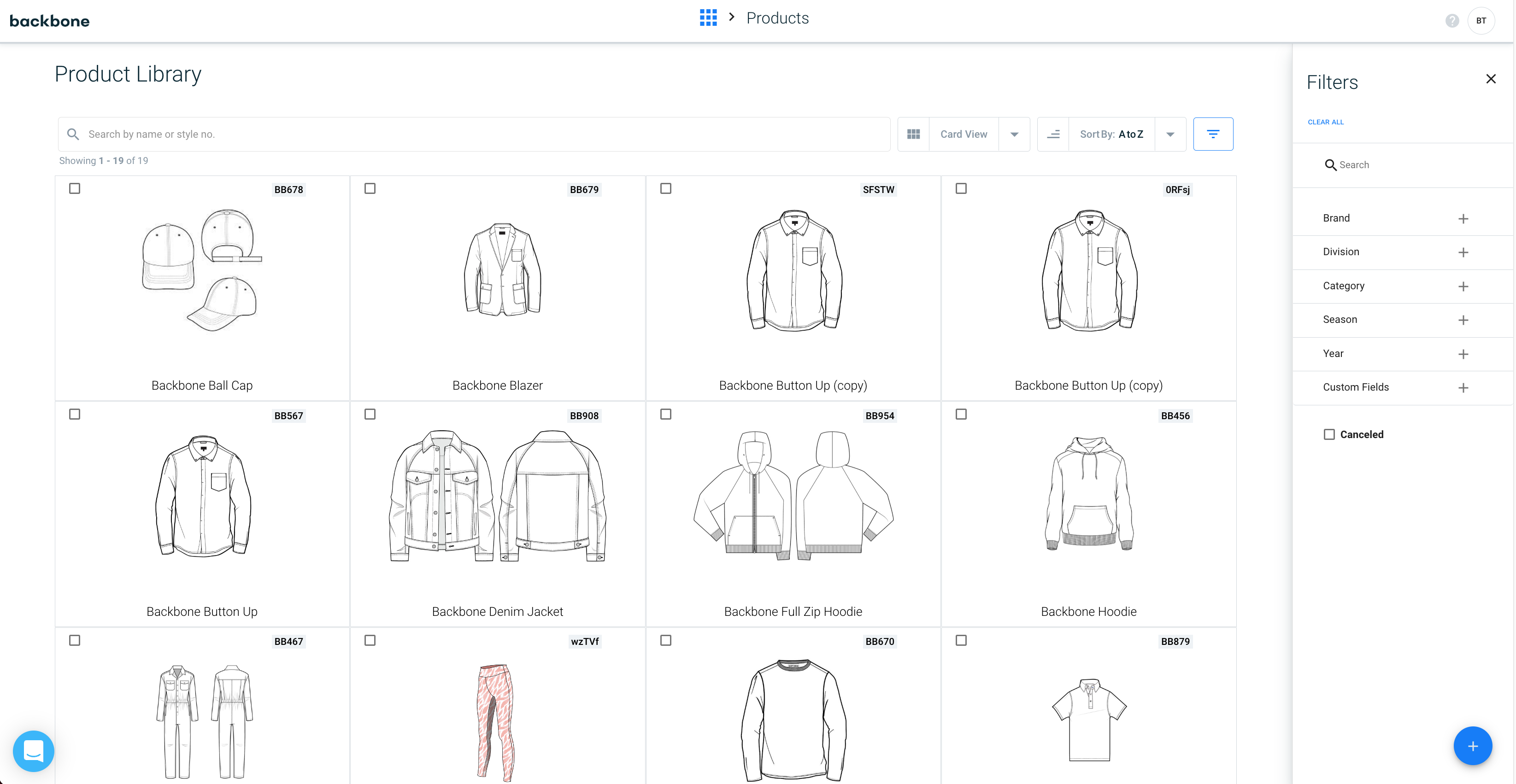1516x784 pixels.
Task: Open the Card View dropdown arrow
Action: coord(1014,134)
